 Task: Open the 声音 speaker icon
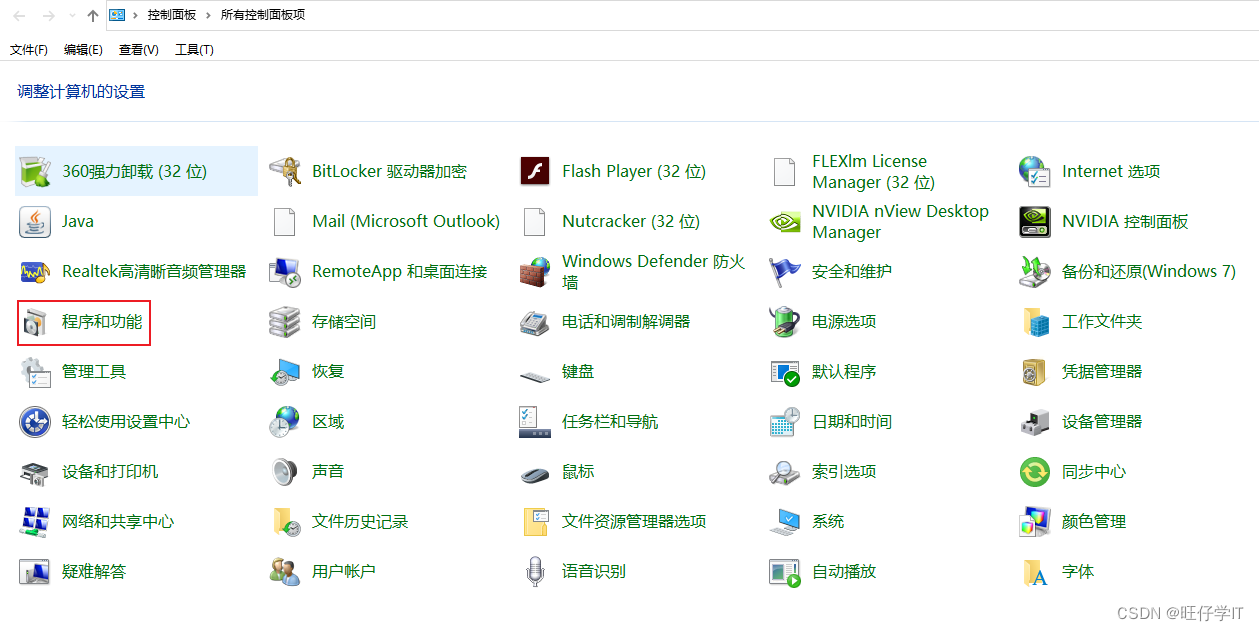(285, 471)
